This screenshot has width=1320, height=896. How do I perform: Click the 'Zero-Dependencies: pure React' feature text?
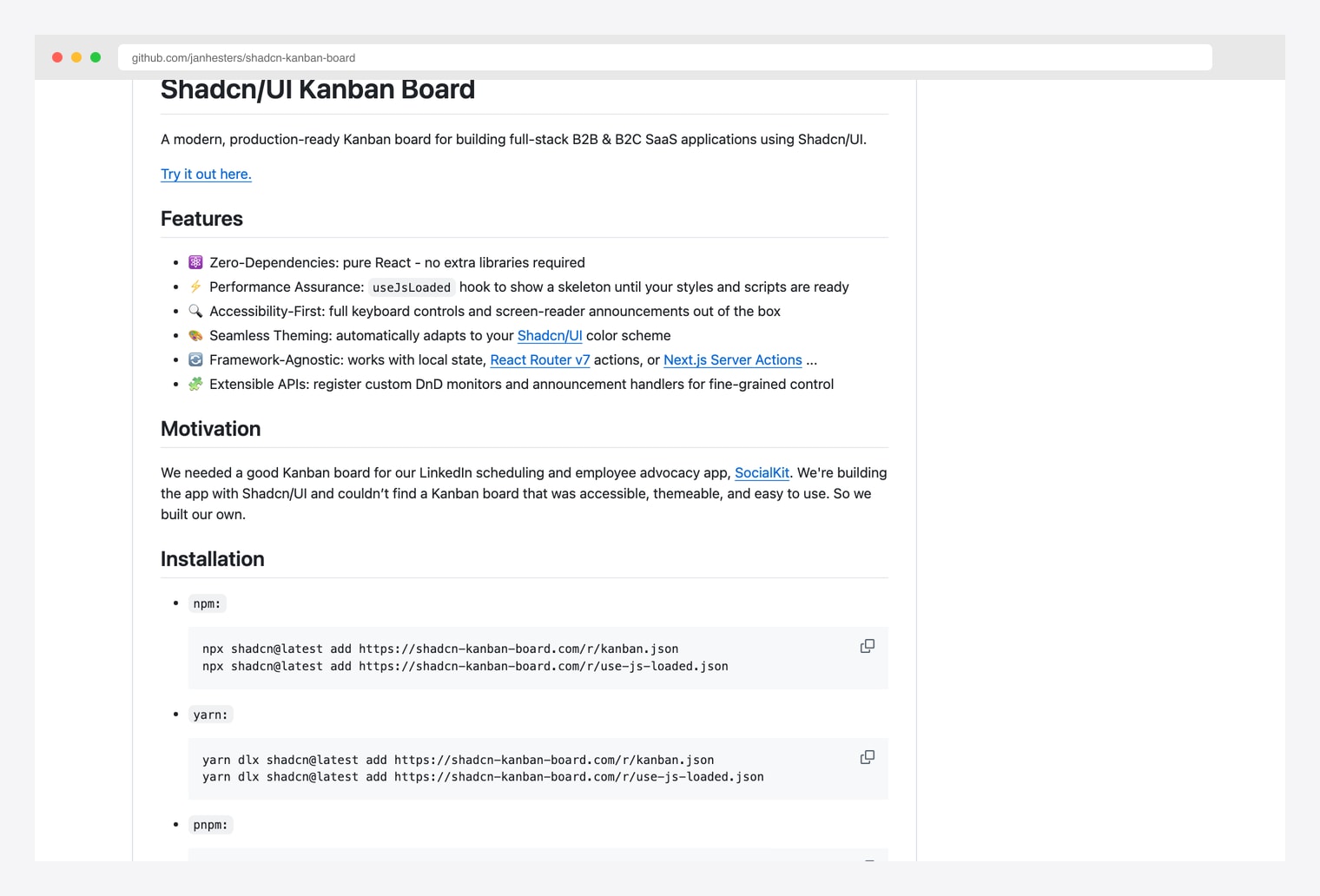point(397,262)
